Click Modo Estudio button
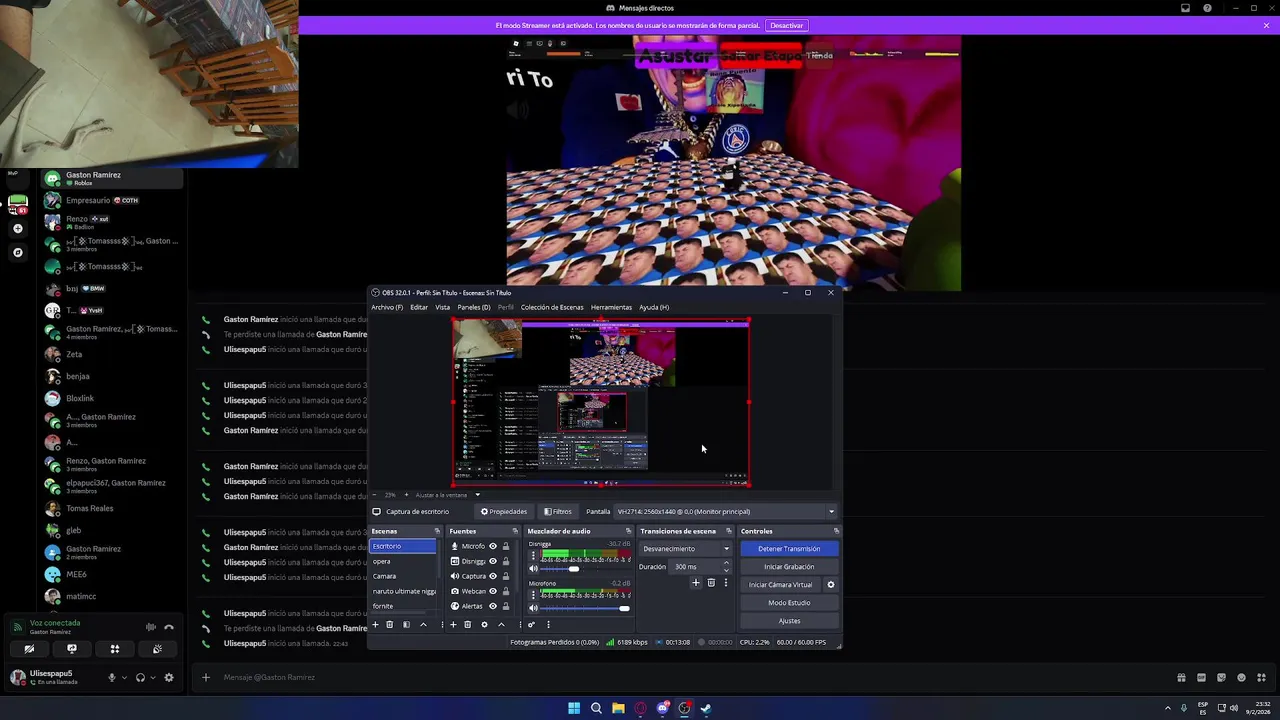 (x=789, y=603)
